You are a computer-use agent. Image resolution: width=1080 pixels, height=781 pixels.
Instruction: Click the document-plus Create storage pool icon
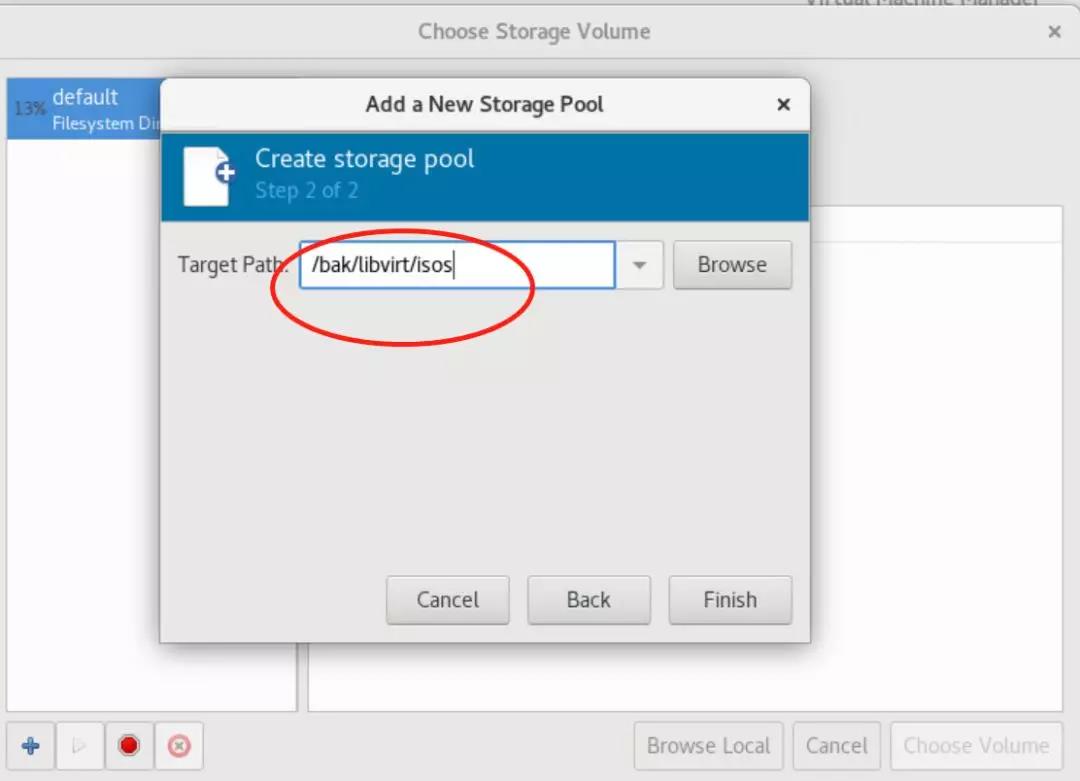click(x=209, y=176)
